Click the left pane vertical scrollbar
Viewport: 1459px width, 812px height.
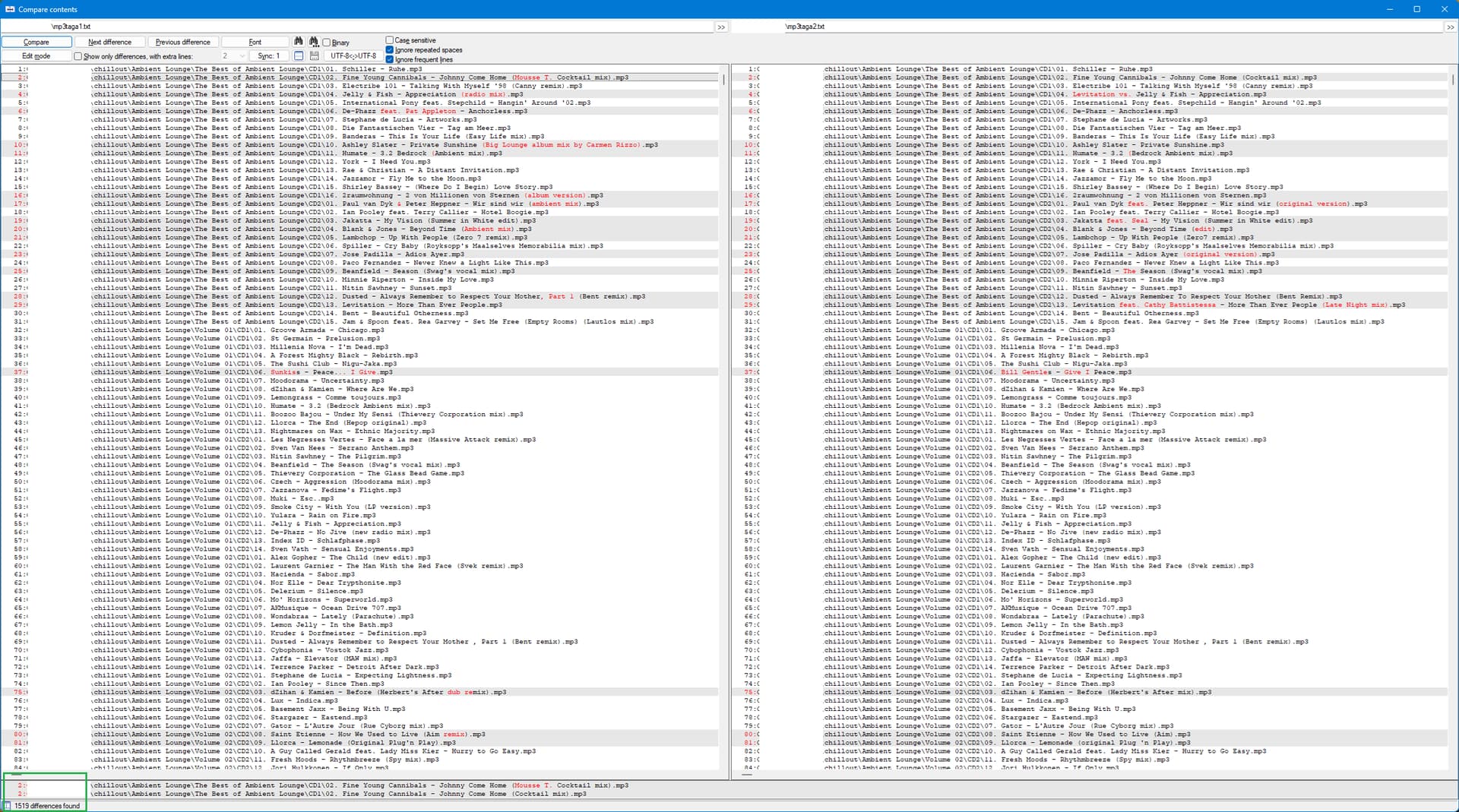723,380
